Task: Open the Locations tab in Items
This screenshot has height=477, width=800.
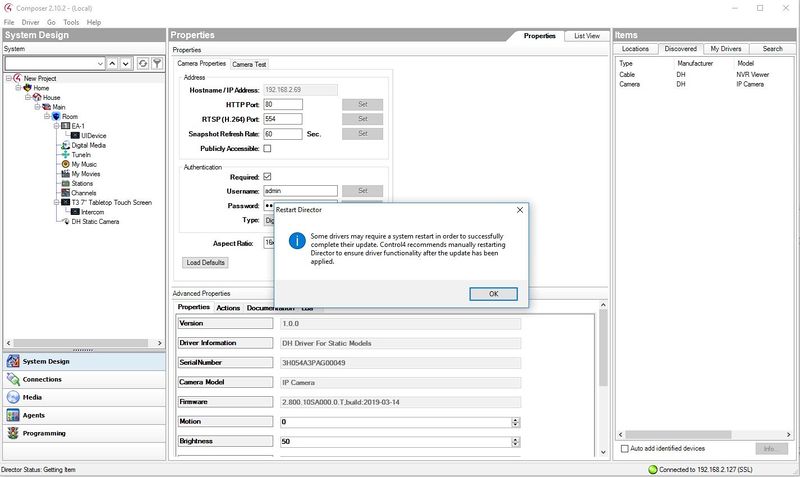Action: tap(635, 48)
